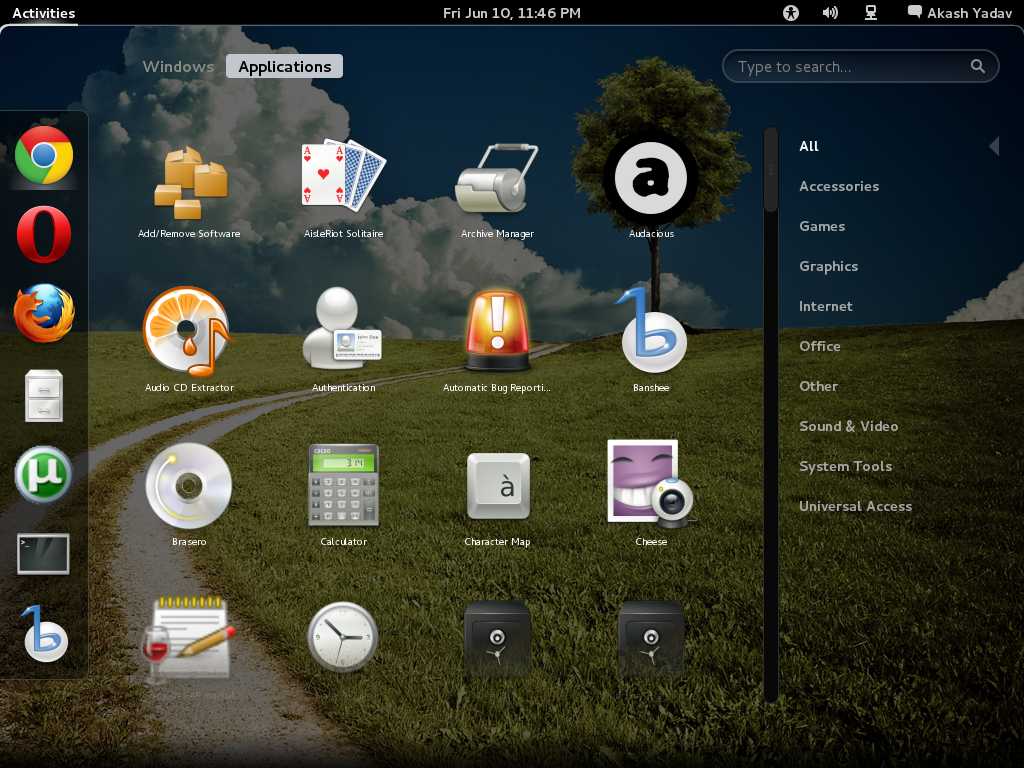Show Sound & Video category apps
The width and height of the screenshot is (1024, 768).
click(x=848, y=426)
